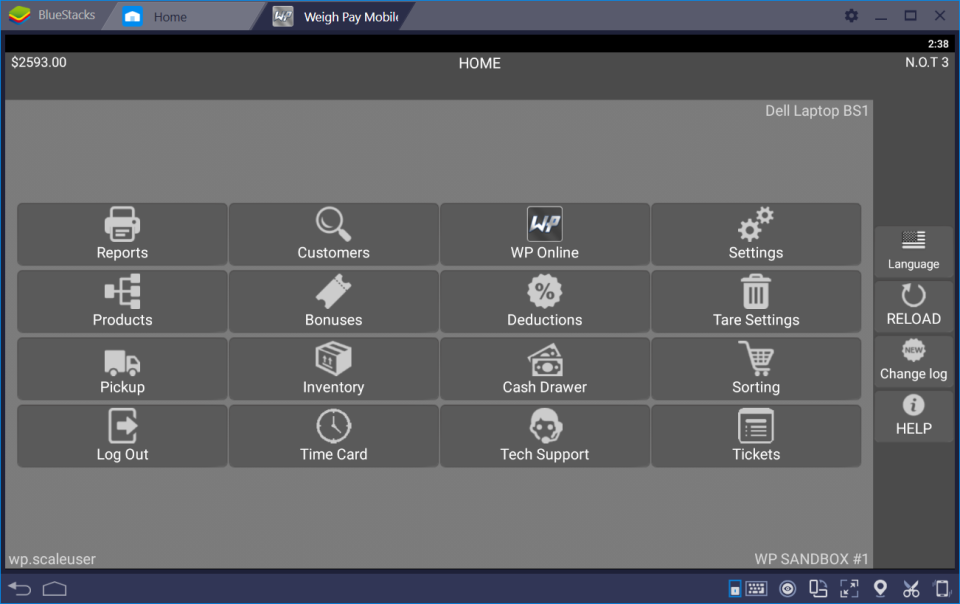Click the BlueStacks logo
The height and width of the screenshot is (604, 960).
[20, 15]
